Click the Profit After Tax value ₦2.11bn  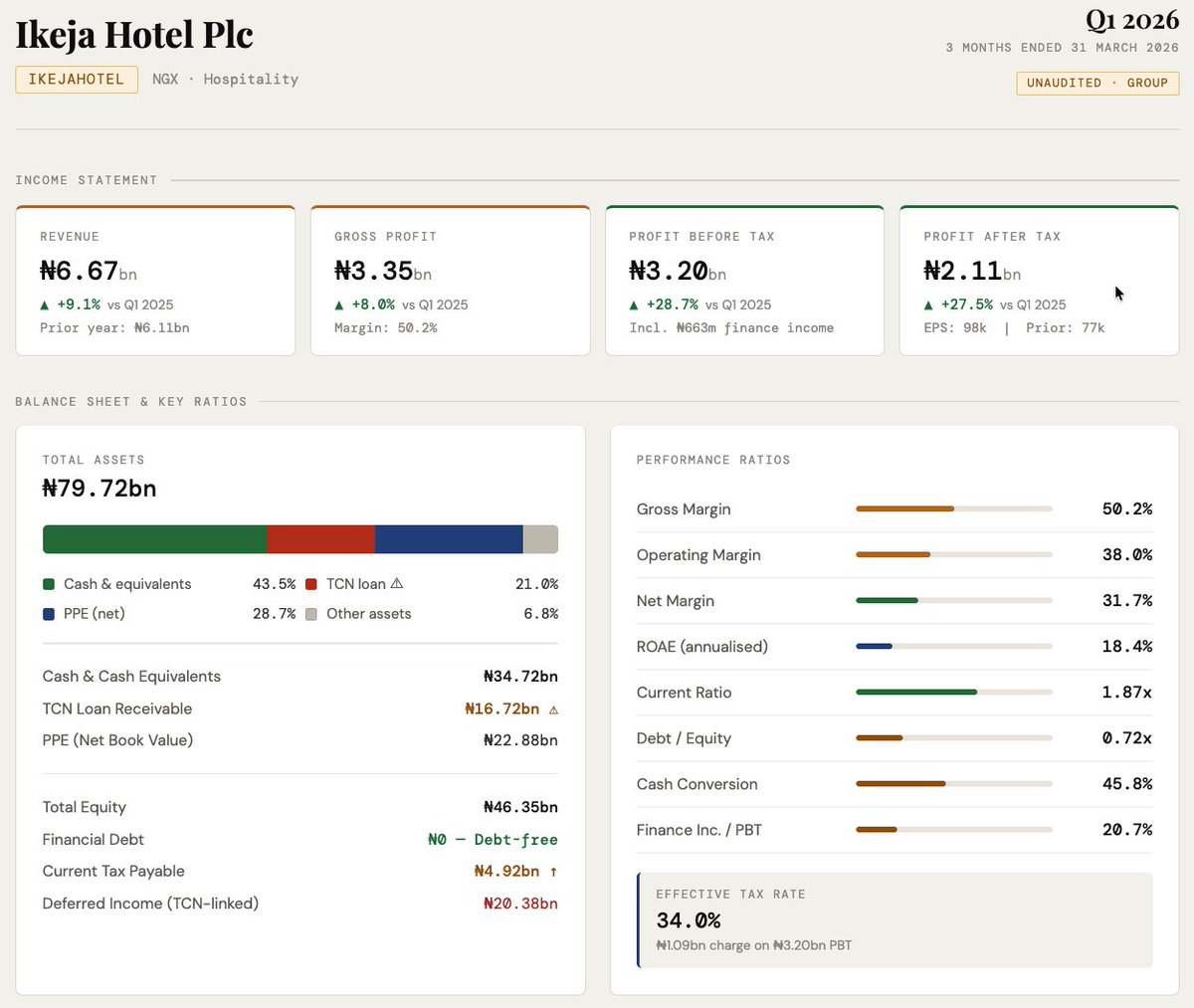click(972, 271)
